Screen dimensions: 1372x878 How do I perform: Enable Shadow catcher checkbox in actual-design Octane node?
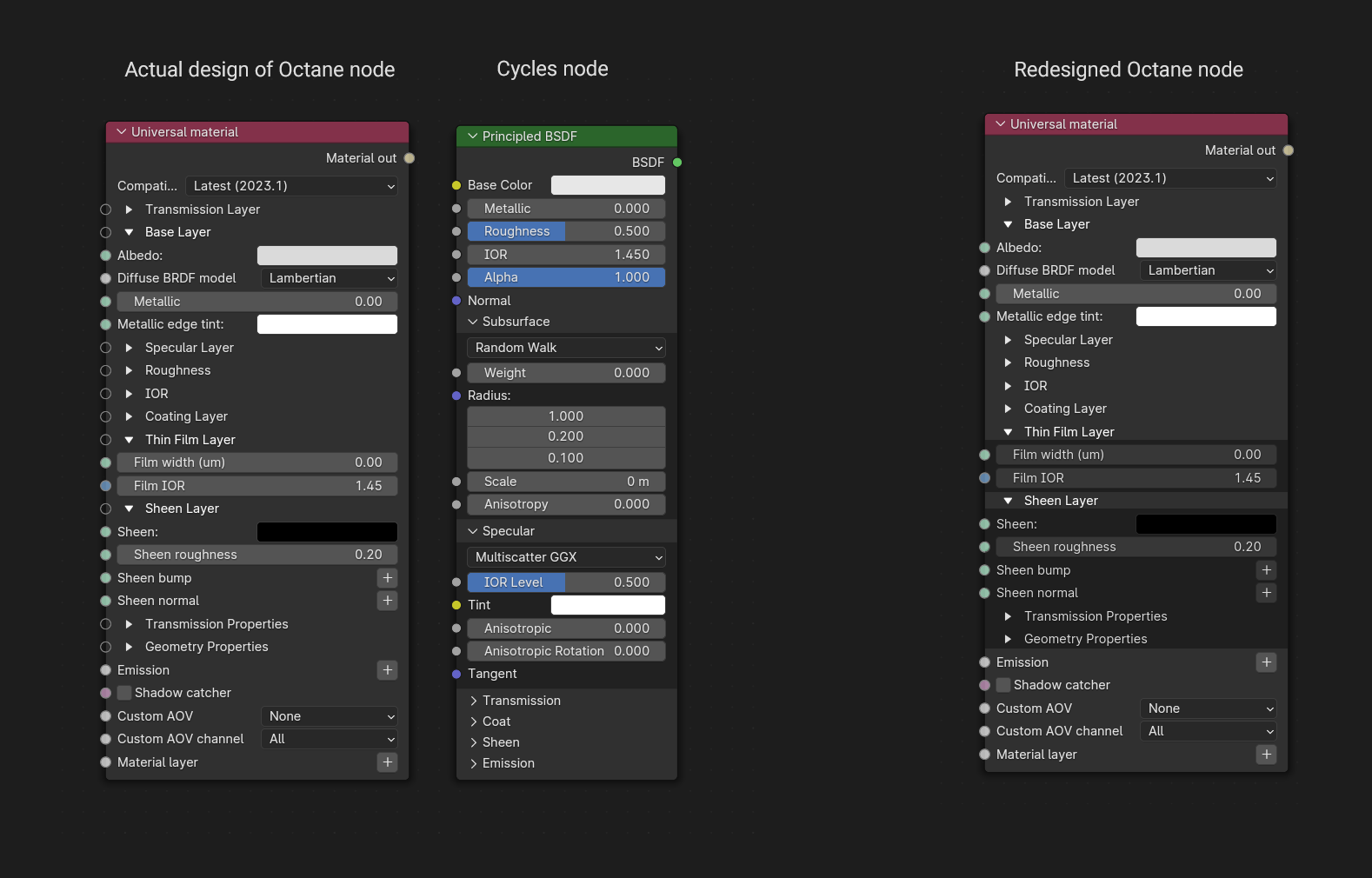pyautogui.click(x=124, y=693)
